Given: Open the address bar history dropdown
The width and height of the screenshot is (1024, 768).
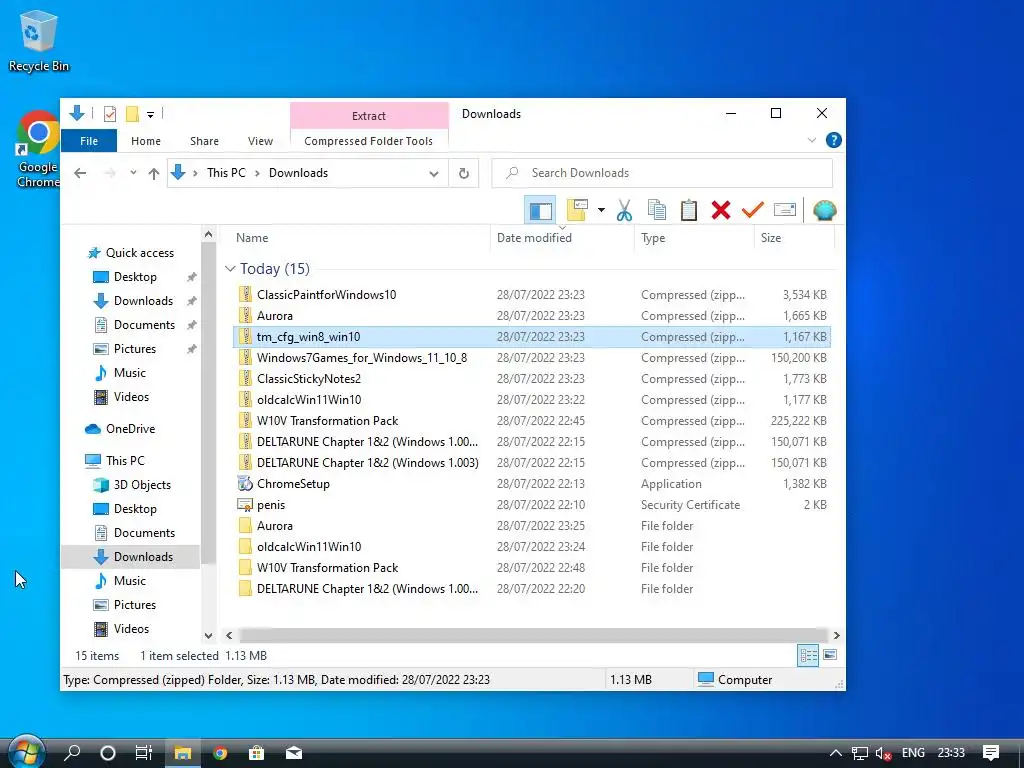Looking at the screenshot, I should (x=434, y=173).
